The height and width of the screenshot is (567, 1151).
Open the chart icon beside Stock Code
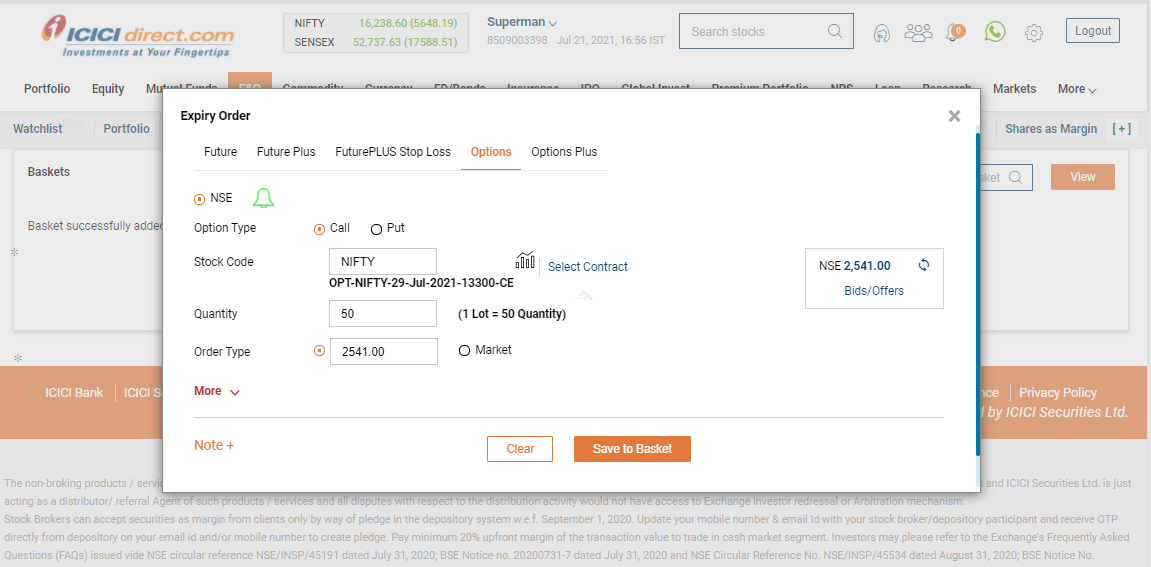point(525,261)
